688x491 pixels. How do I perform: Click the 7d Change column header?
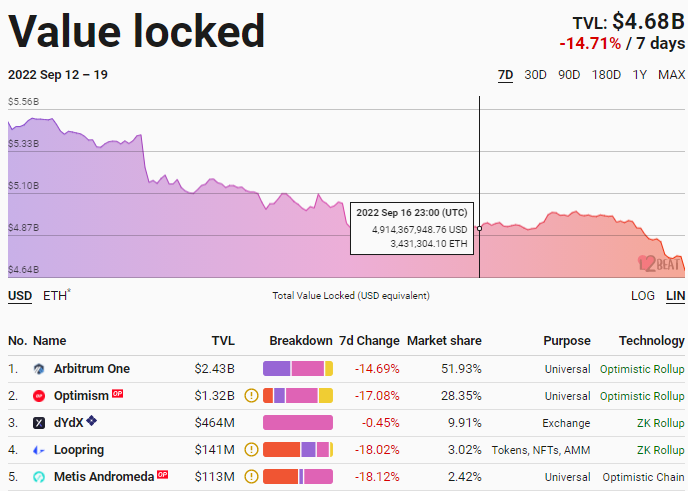tap(369, 341)
